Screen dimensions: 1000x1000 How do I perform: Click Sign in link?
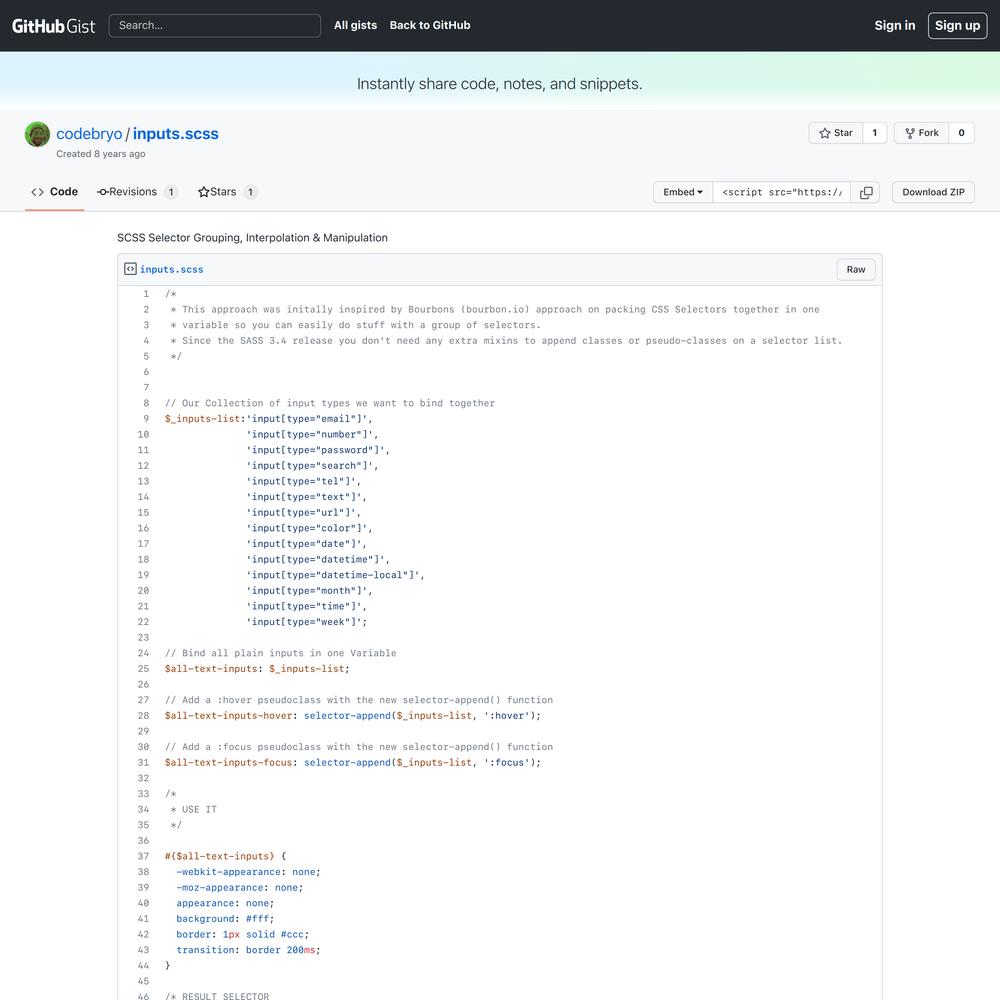click(x=894, y=26)
